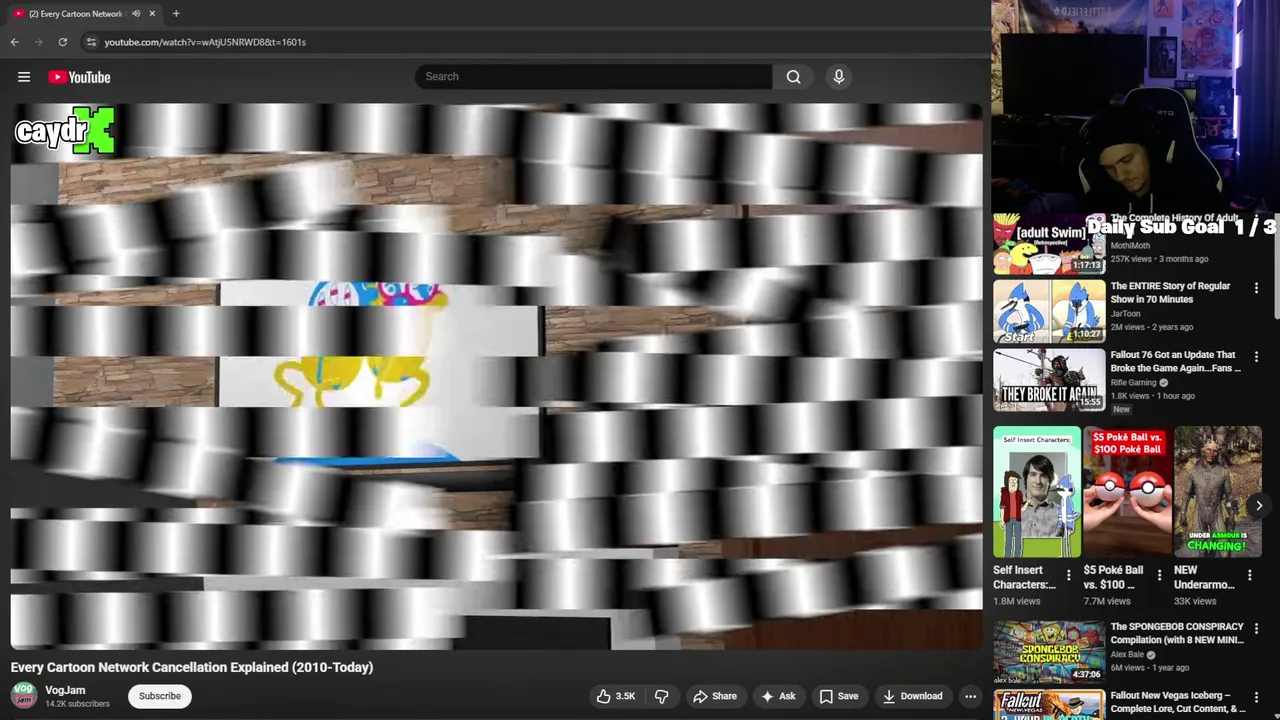The height and width of the screenshot is (720, 1280).
Task: Open NEW Underarmour short
Action: (x=1218, y=492)
